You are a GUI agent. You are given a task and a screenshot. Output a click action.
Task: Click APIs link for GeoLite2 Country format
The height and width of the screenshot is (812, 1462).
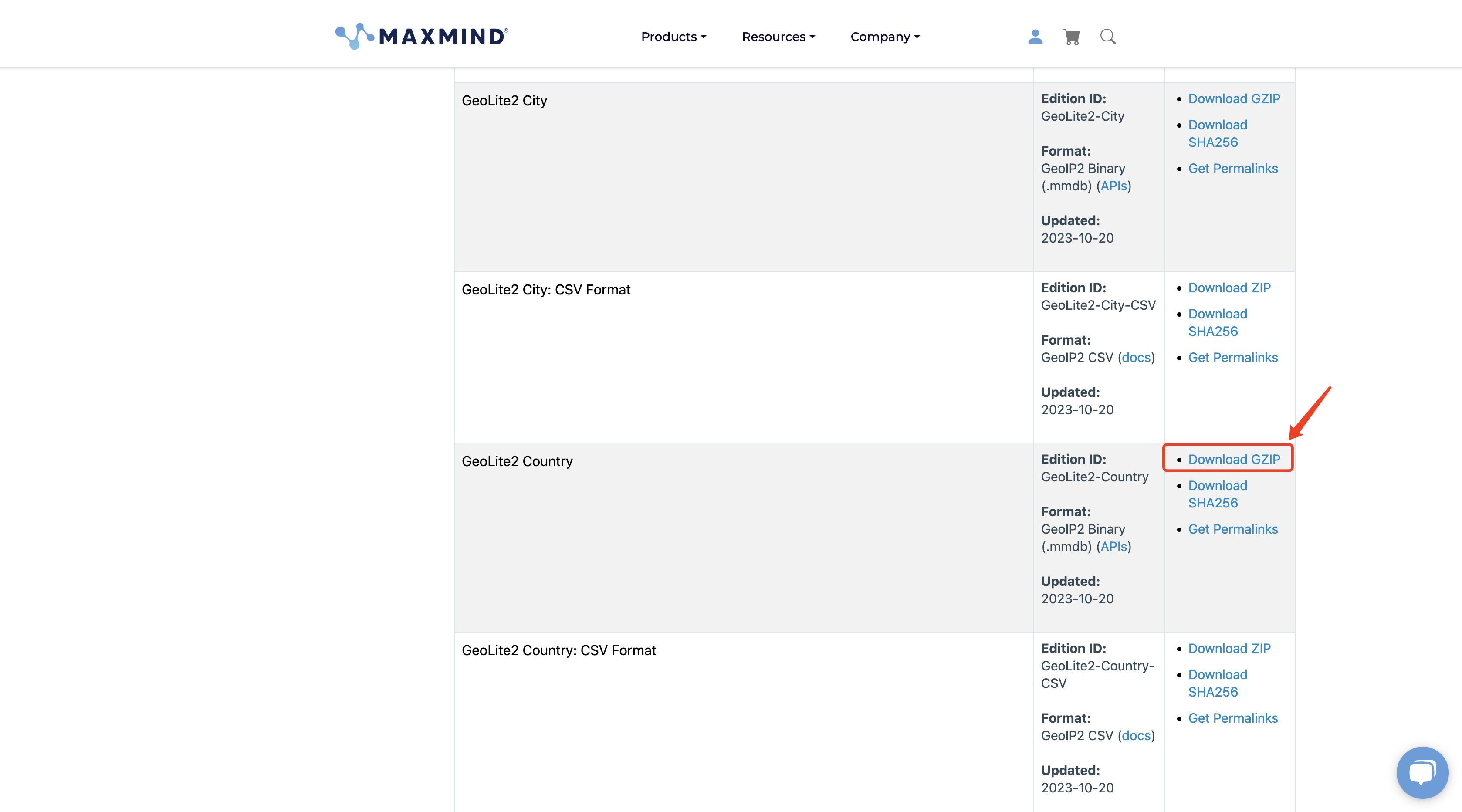coord(1112,546)
